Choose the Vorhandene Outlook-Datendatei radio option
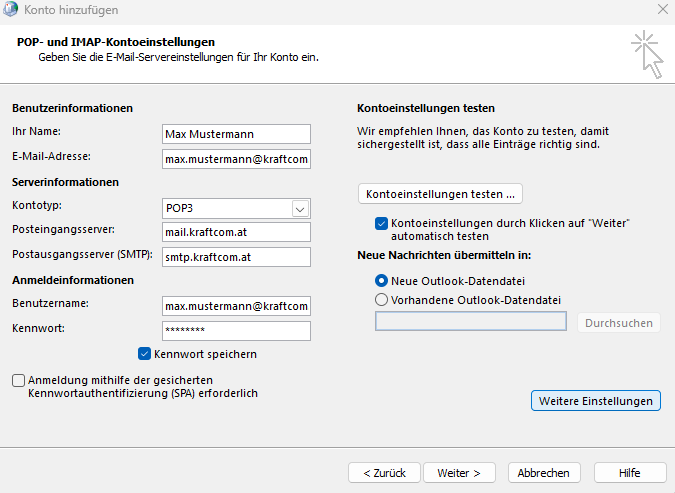 (x=381, y=299)
